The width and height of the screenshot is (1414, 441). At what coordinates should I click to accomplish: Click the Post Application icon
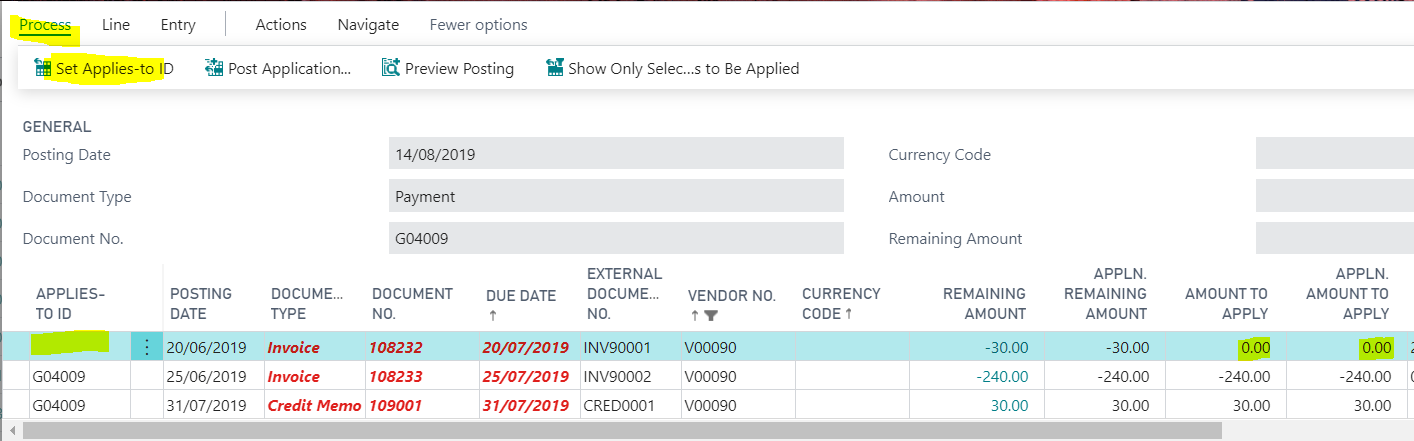tap(214, 68)
